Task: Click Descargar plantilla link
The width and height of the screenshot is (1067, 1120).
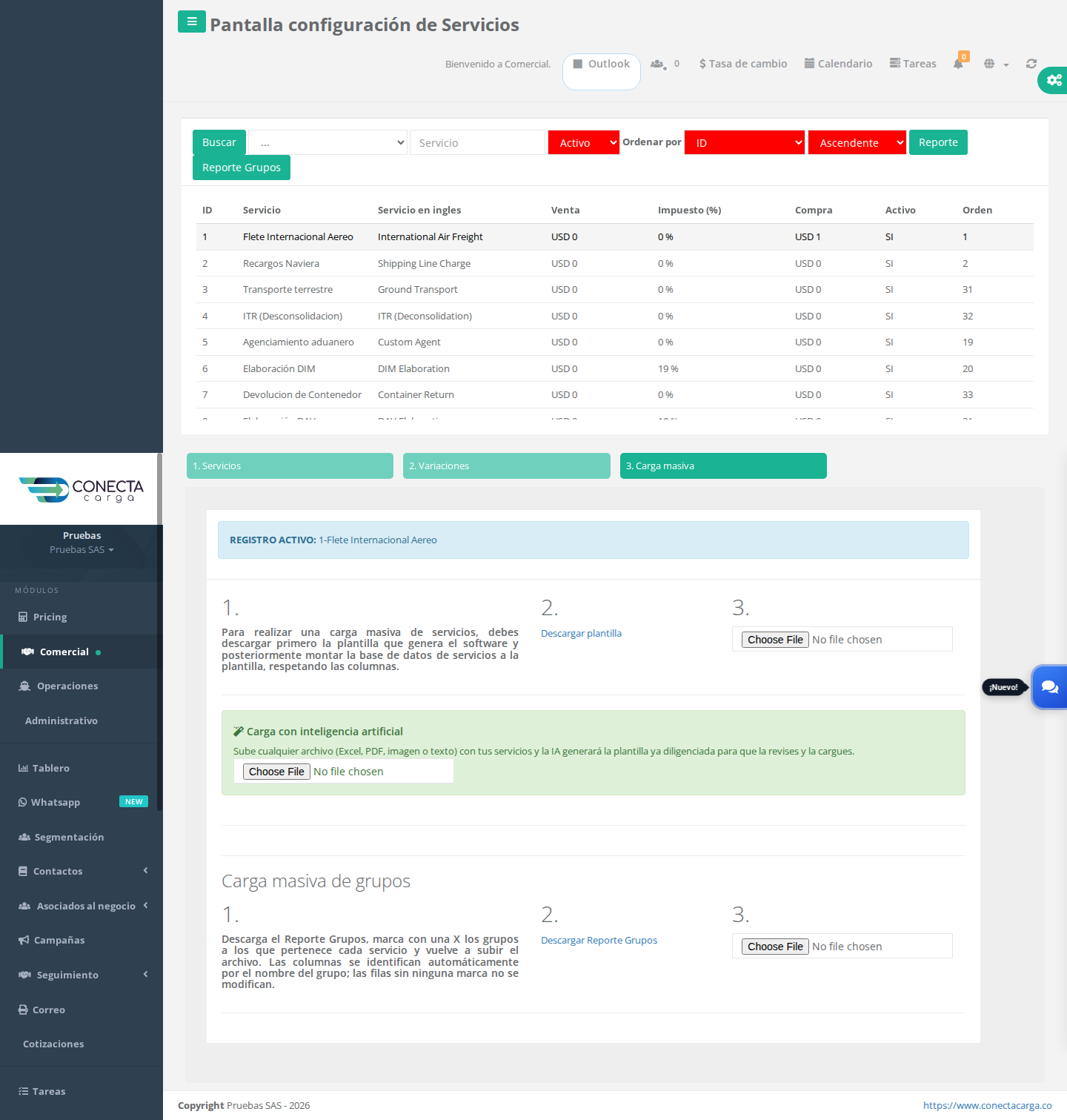Action: (x=581, y=633)
